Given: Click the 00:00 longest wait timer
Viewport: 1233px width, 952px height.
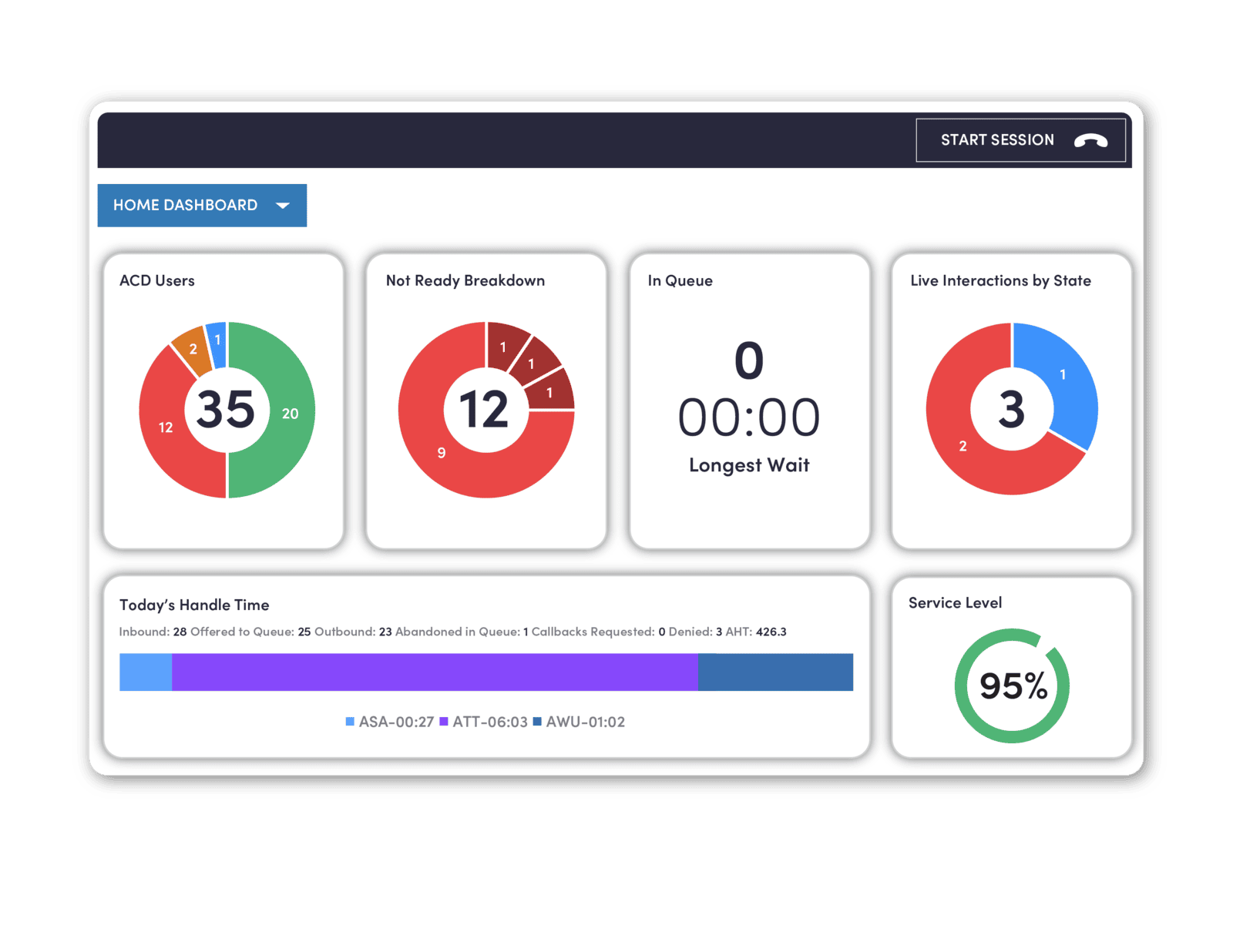Looking at the screenshot, I should click(x=749, y=417).
